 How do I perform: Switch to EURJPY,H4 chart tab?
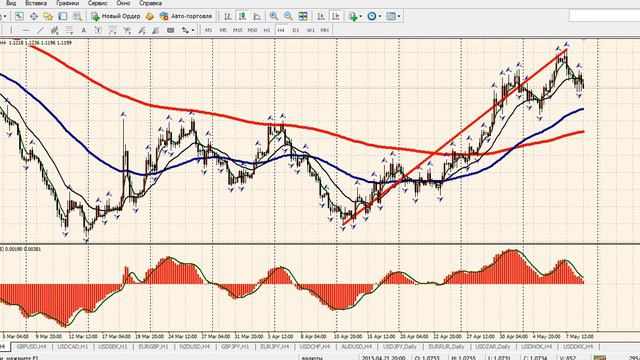275,347
